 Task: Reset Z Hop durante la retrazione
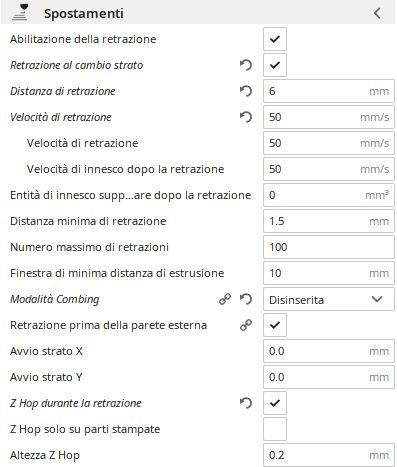246,403
